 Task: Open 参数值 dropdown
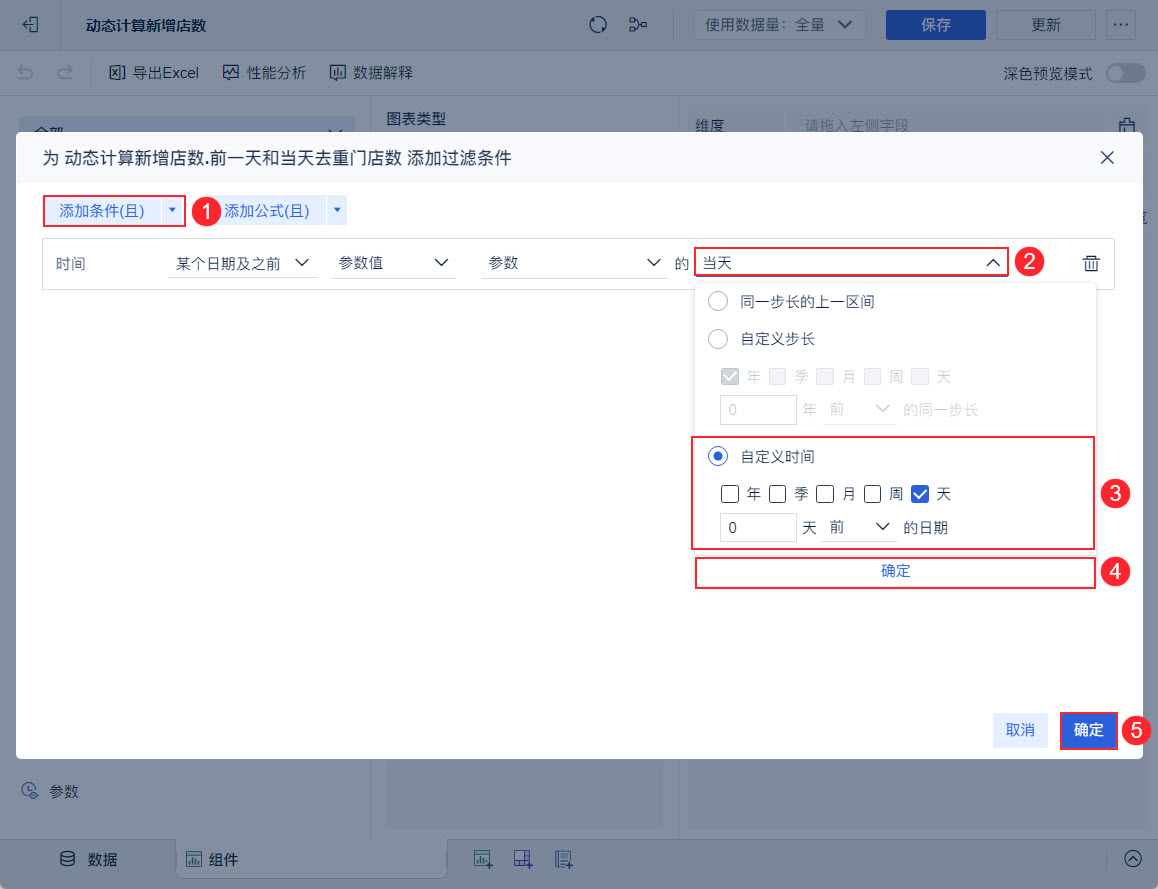(393, 264)
